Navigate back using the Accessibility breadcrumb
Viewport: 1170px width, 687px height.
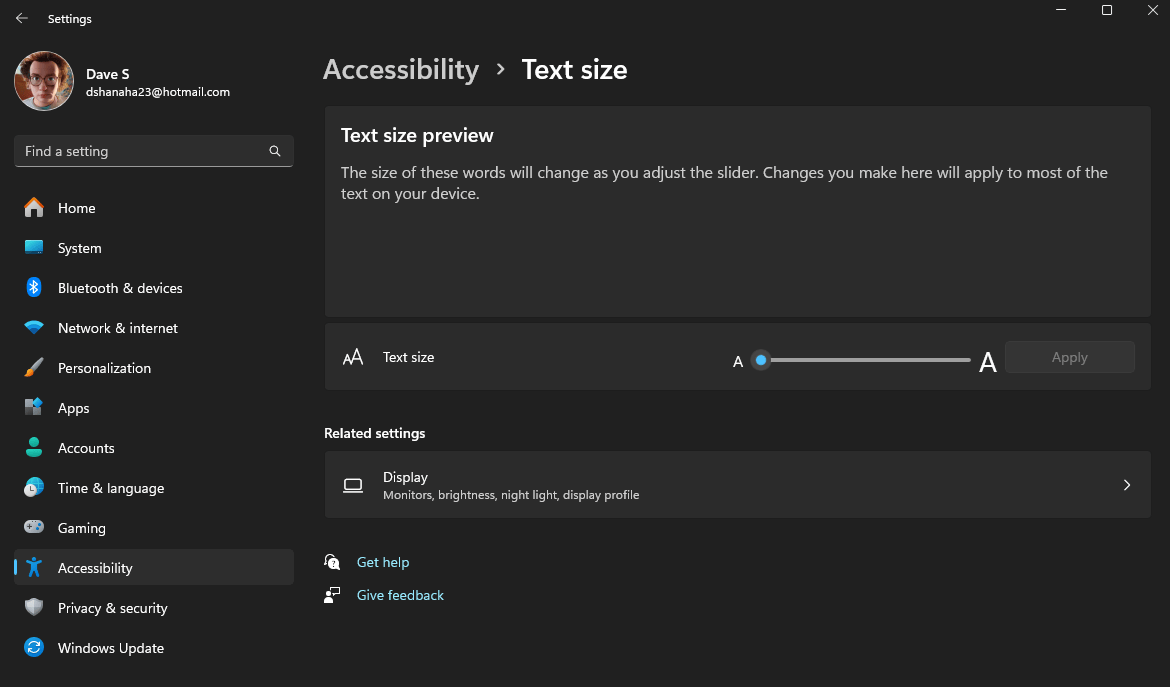click(400, 69)
